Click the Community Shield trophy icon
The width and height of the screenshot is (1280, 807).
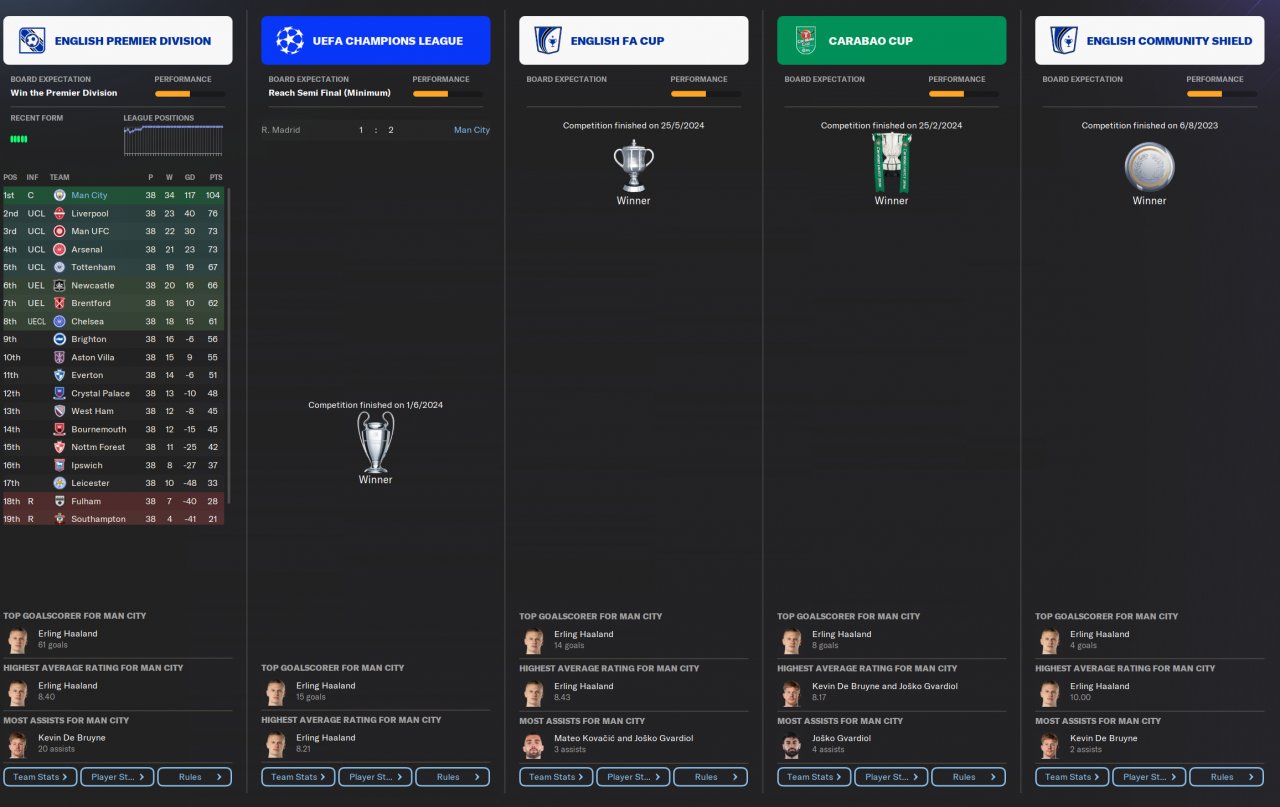click(1149, 167)
